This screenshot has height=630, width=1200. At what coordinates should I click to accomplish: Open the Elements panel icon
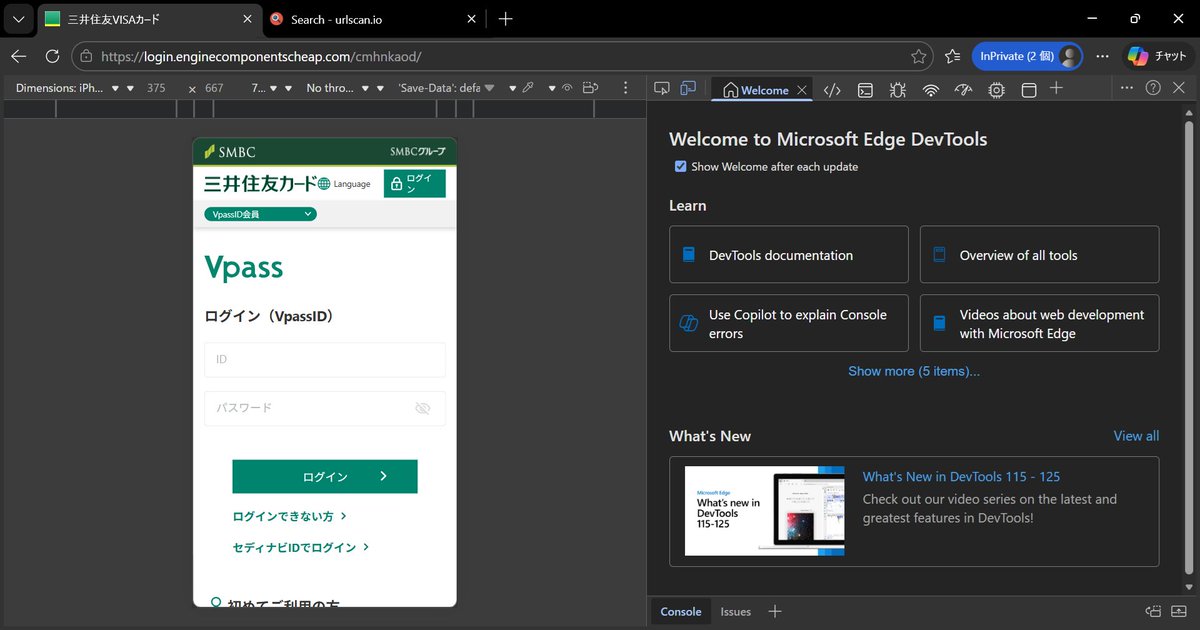click(832, 90)
